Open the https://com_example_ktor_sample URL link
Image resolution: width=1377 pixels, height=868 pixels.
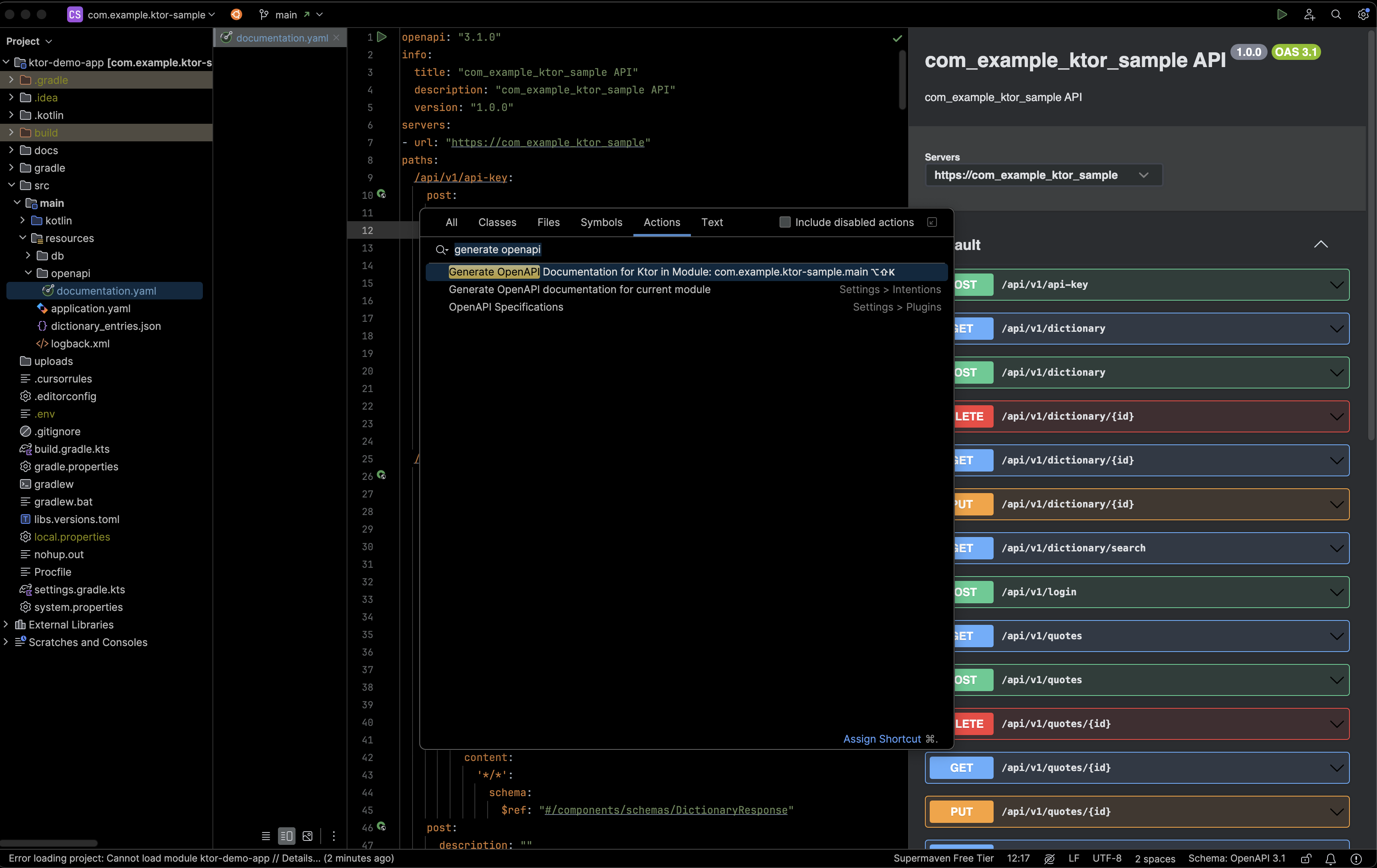coord(547,143)
